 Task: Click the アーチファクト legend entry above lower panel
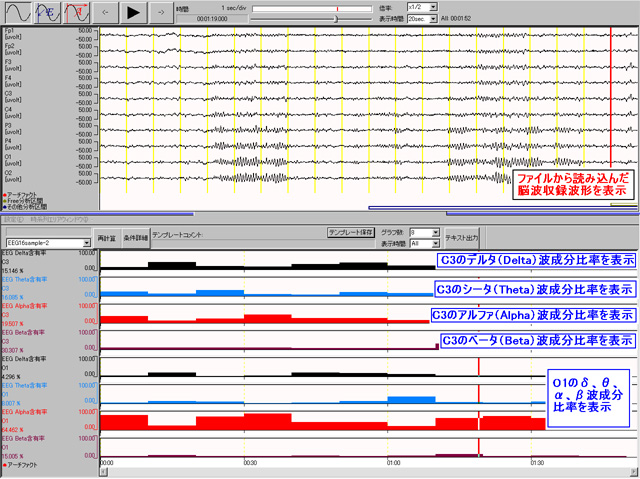[x=21, y=195]
